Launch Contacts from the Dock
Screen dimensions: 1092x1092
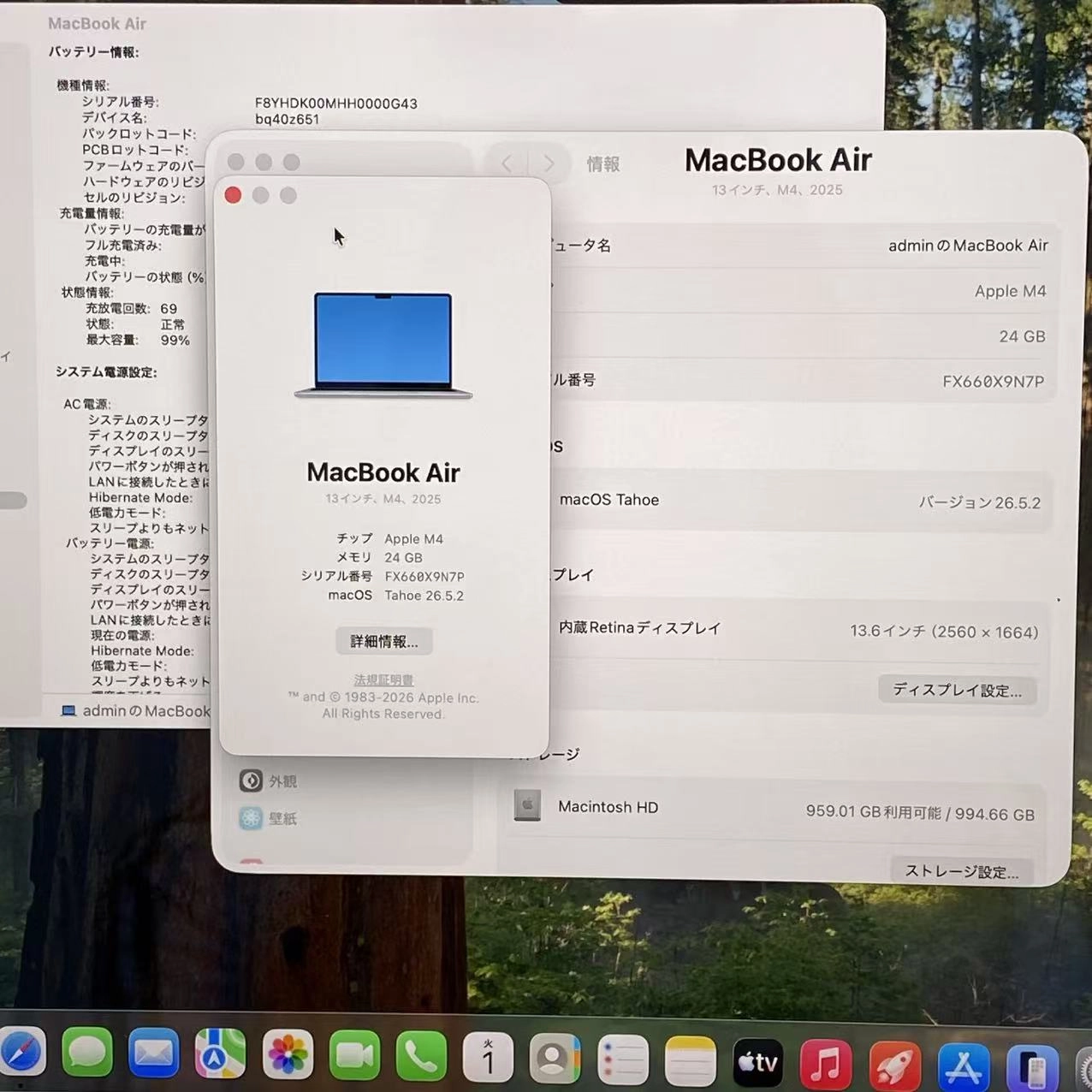point(555,1059)
